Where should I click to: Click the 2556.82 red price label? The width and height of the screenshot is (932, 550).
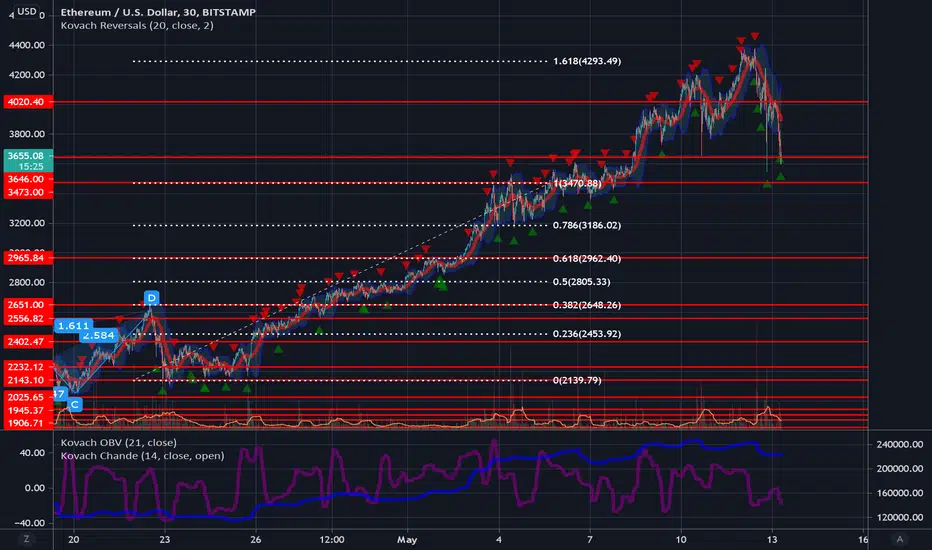tap(28, 318)
